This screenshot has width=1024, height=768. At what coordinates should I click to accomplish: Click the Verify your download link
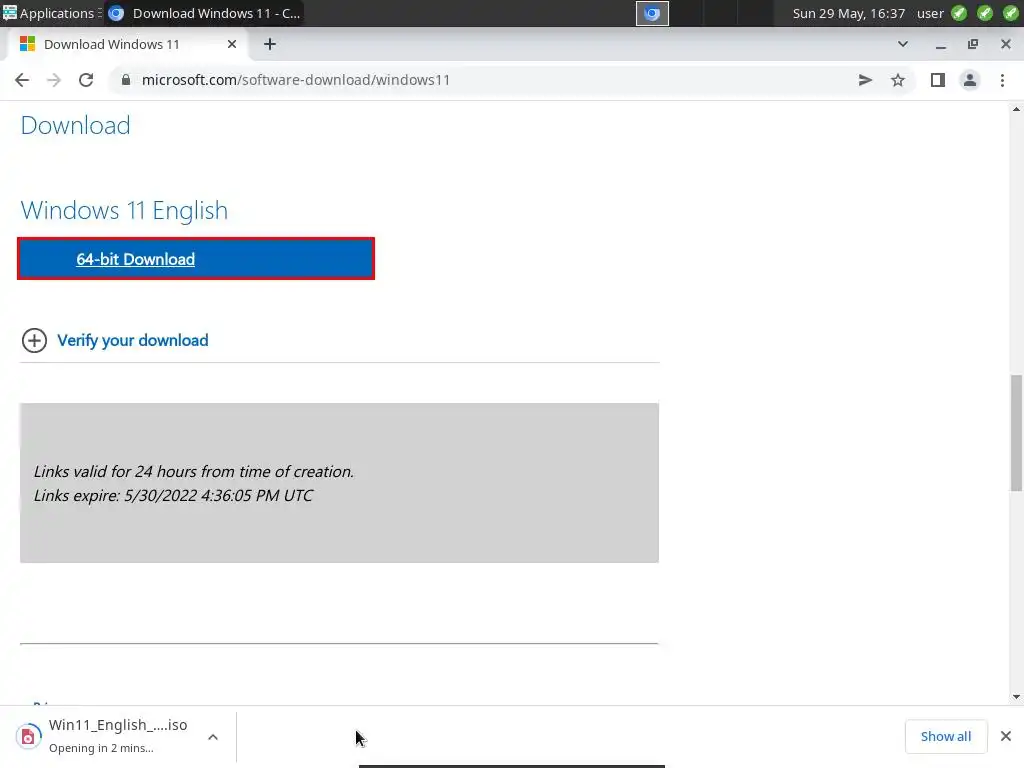(x=133, y=340)
